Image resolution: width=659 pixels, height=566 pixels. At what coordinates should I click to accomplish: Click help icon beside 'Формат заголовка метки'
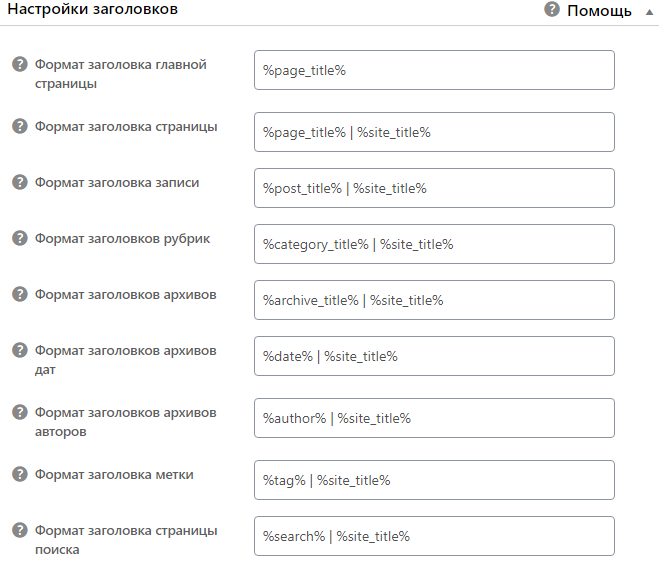tap(19, 475)
